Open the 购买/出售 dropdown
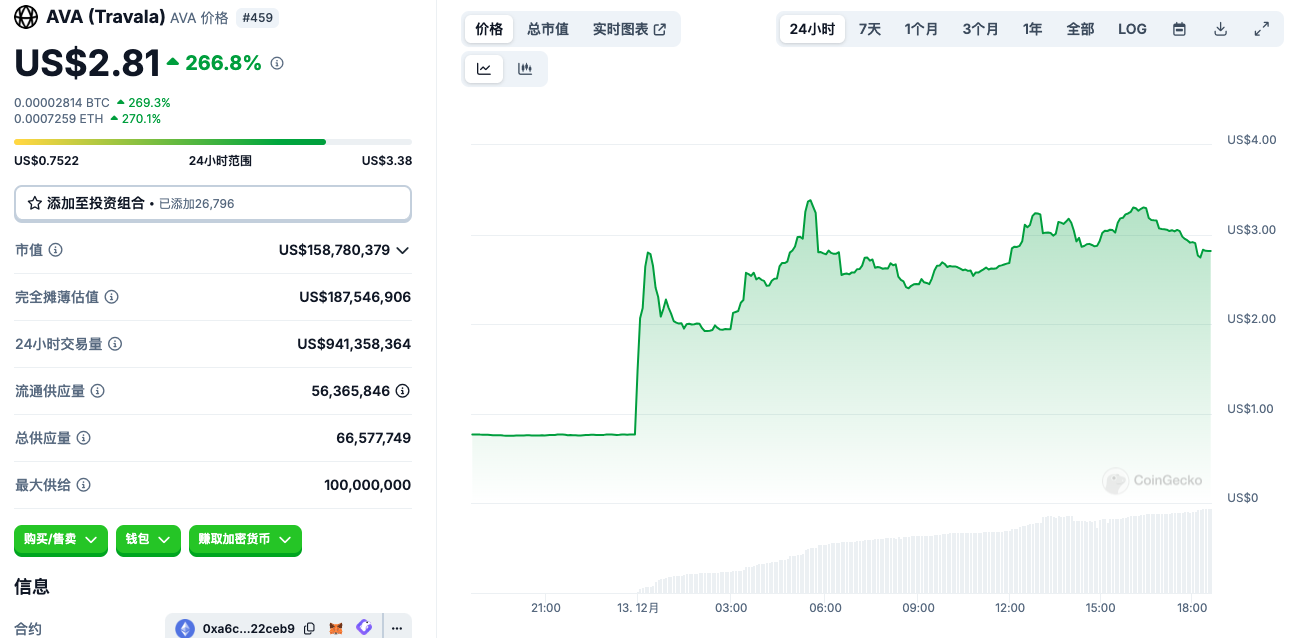1296x638 pixels. click(x=60, y=540)
